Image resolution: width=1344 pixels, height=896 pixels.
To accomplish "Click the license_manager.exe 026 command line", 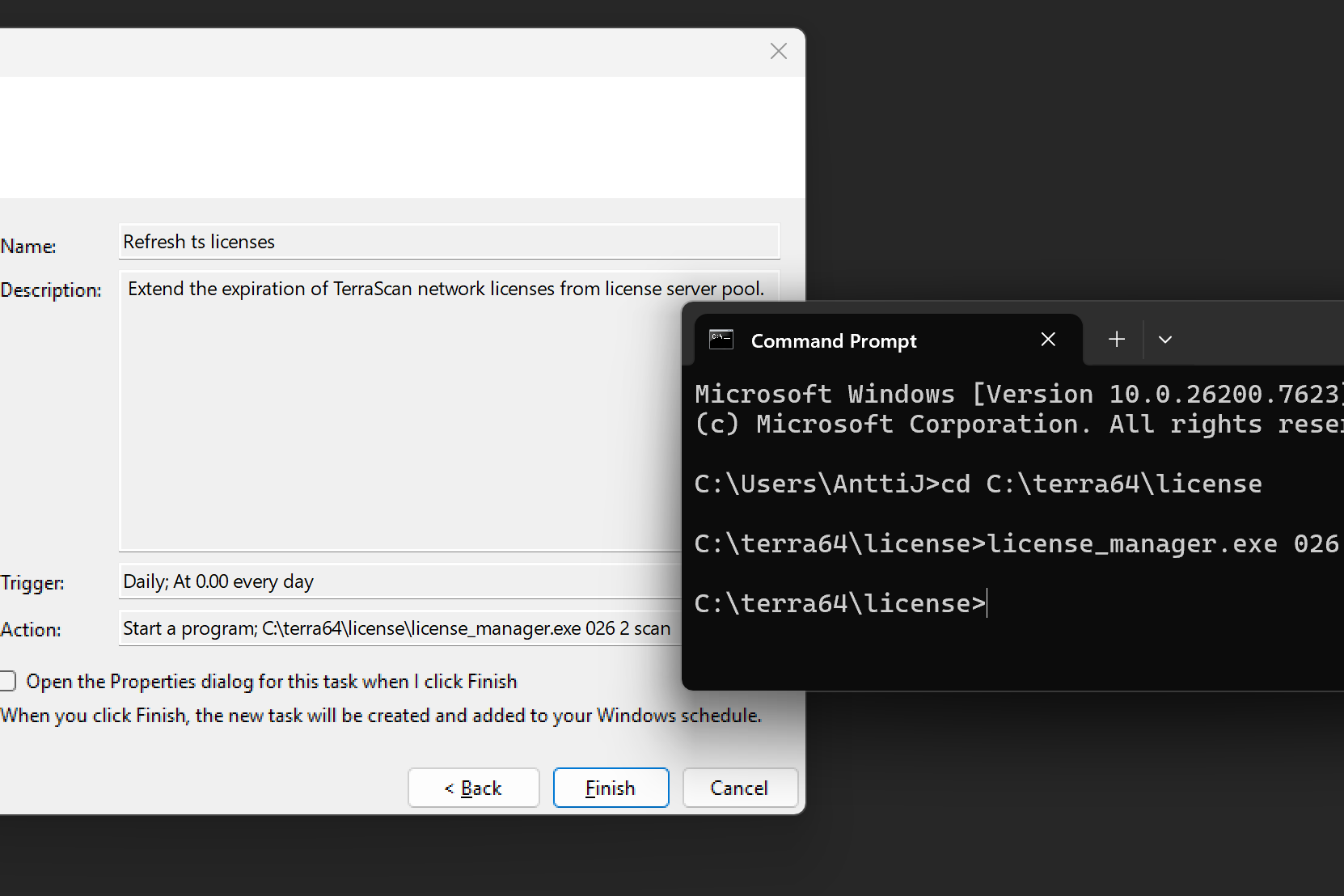I will (1015, 543).
